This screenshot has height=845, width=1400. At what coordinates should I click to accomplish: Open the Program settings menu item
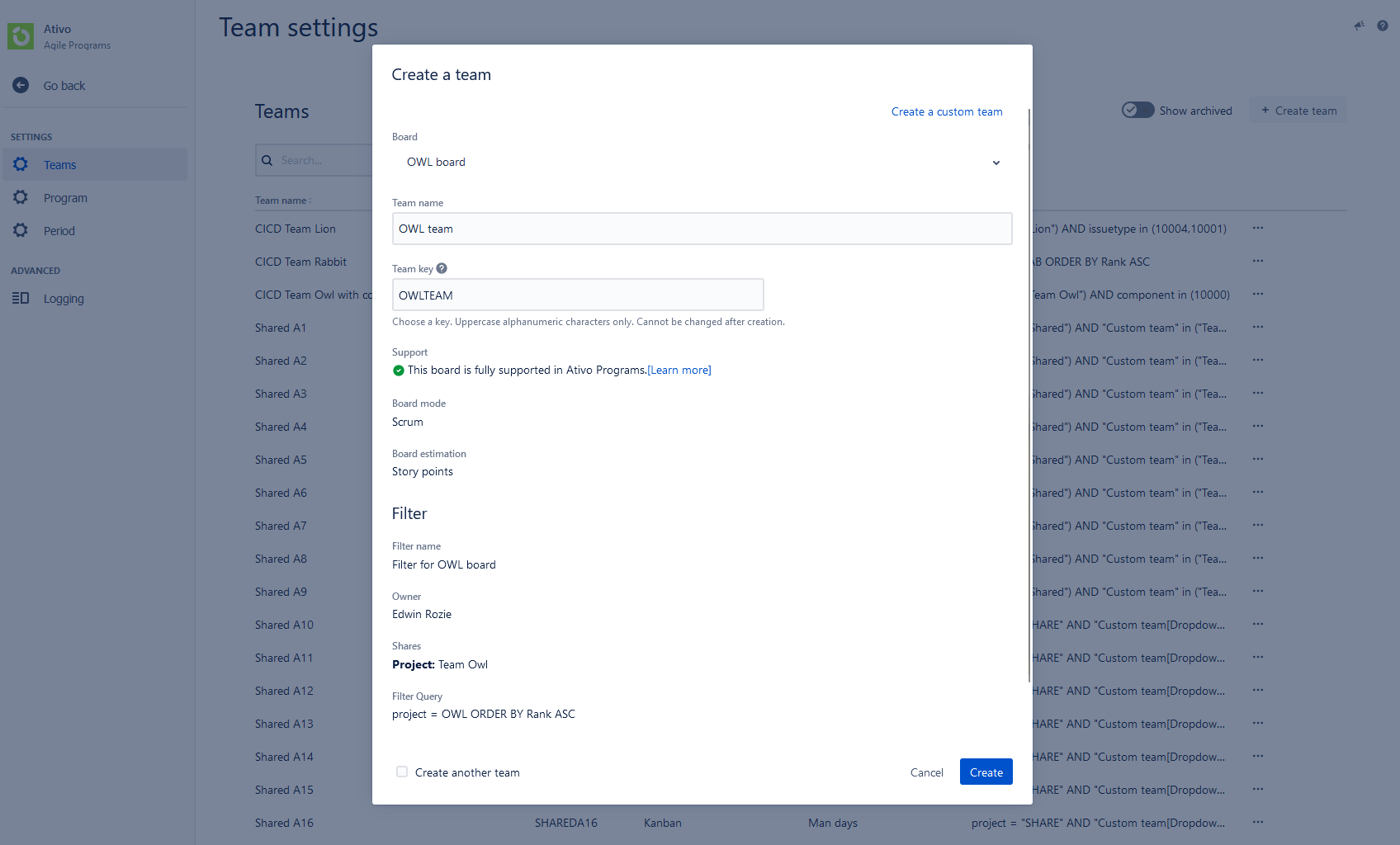coord(65,198)
